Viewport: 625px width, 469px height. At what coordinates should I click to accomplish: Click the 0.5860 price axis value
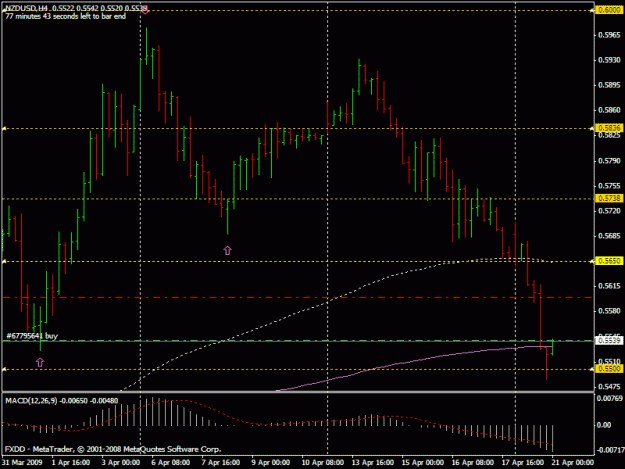point(609,110)
